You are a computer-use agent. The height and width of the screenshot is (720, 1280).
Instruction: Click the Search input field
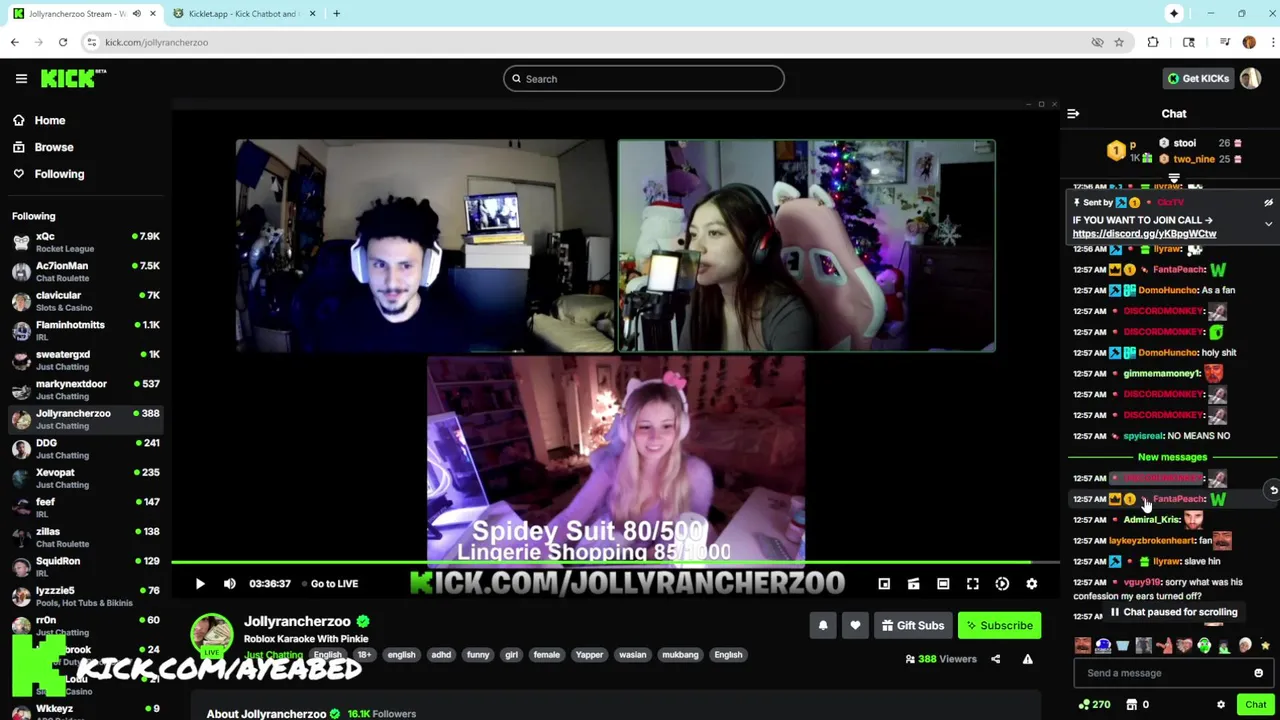(644, 79)
